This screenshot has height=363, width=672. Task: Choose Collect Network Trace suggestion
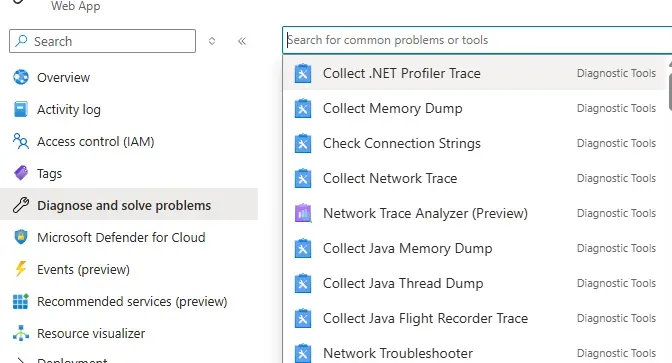[474, 178]
